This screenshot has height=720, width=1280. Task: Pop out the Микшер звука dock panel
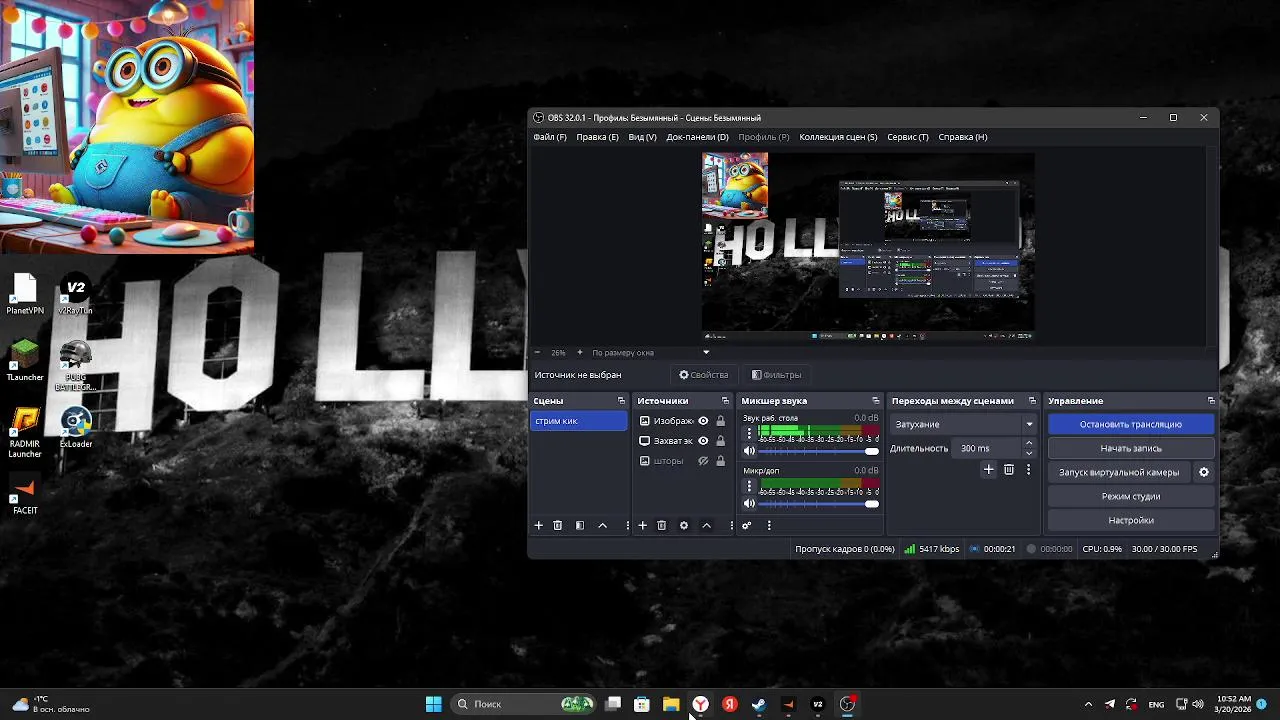[x=876, y=401]
